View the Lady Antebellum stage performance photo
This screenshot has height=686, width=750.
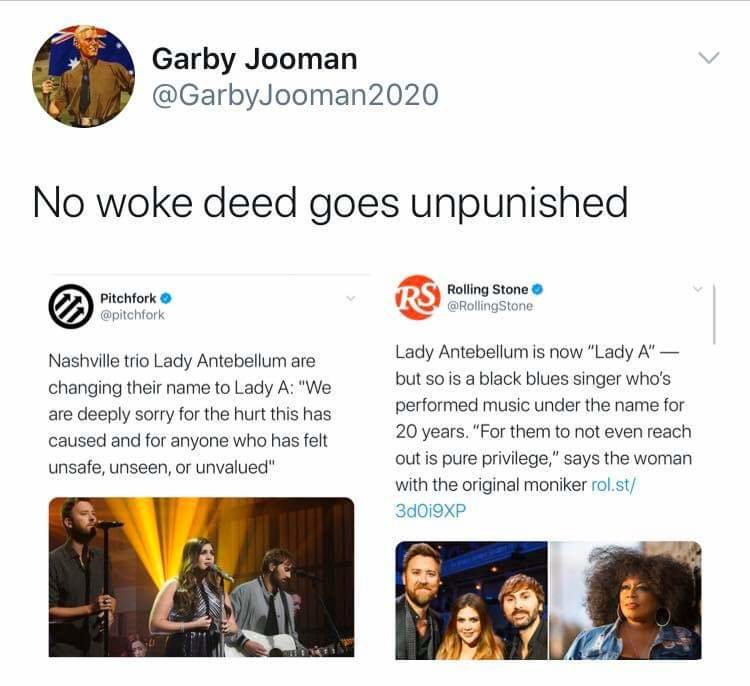tap(201, 577)
